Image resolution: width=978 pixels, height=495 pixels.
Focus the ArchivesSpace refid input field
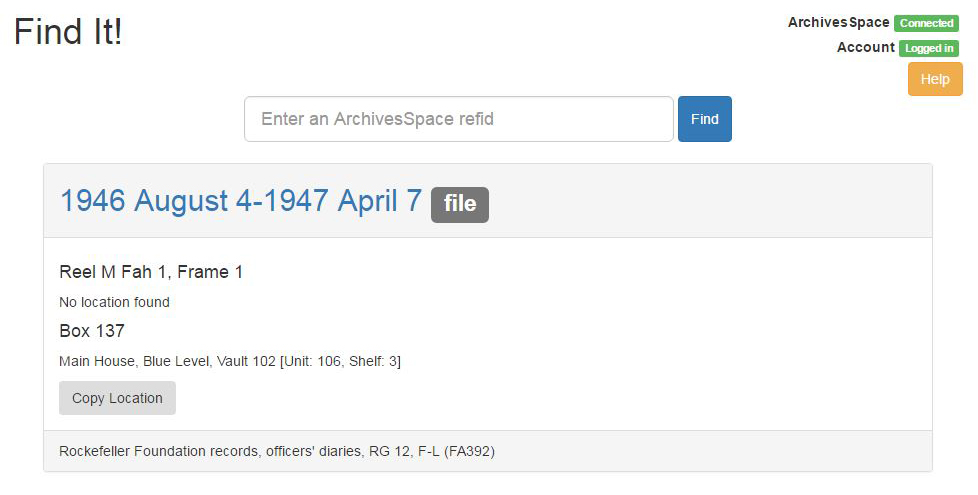(458, 118)
